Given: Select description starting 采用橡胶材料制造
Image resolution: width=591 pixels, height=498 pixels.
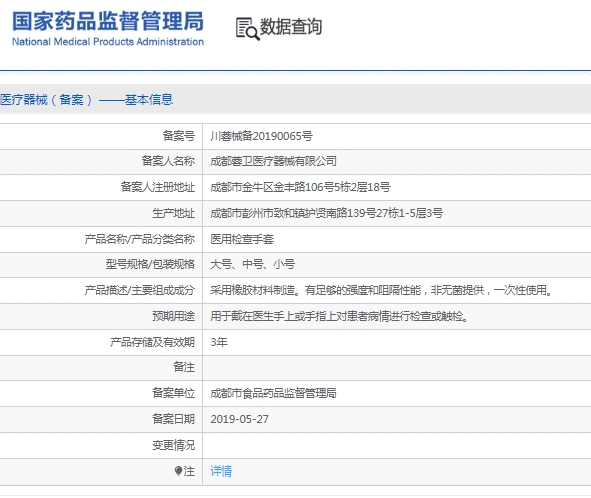Looking at the screenshot, I should (x=381, y=290).
